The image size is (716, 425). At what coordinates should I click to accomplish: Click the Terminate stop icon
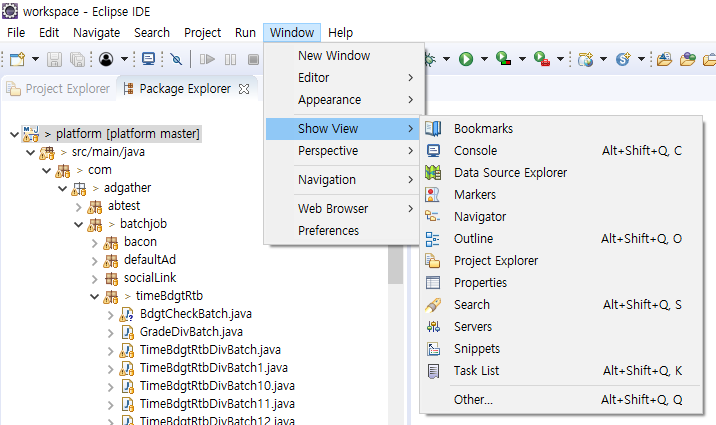coord(253,59)
